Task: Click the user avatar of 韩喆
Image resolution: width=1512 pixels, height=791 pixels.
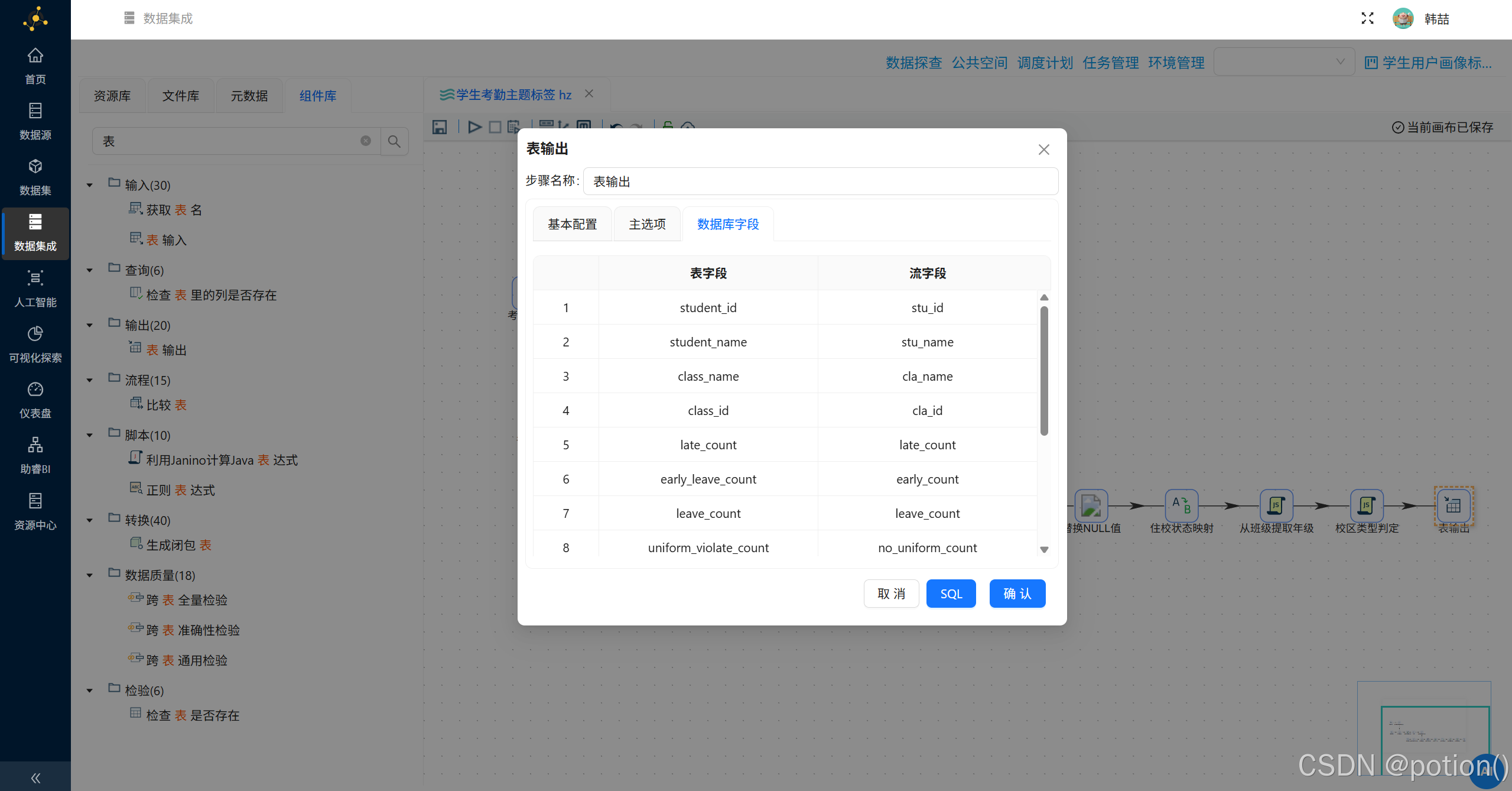Action: [1403, 18]
